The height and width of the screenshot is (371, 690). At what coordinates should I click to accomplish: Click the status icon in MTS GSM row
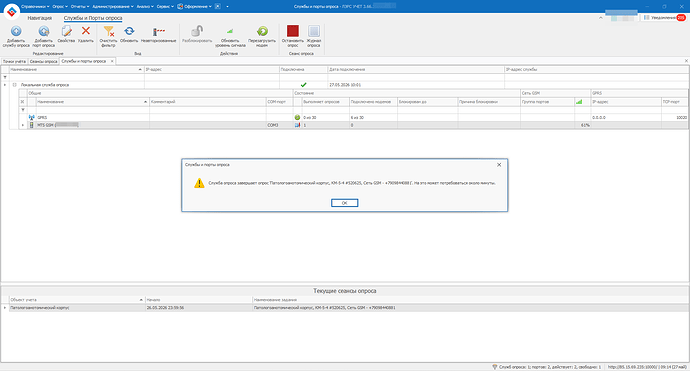[x=297, y=125]
